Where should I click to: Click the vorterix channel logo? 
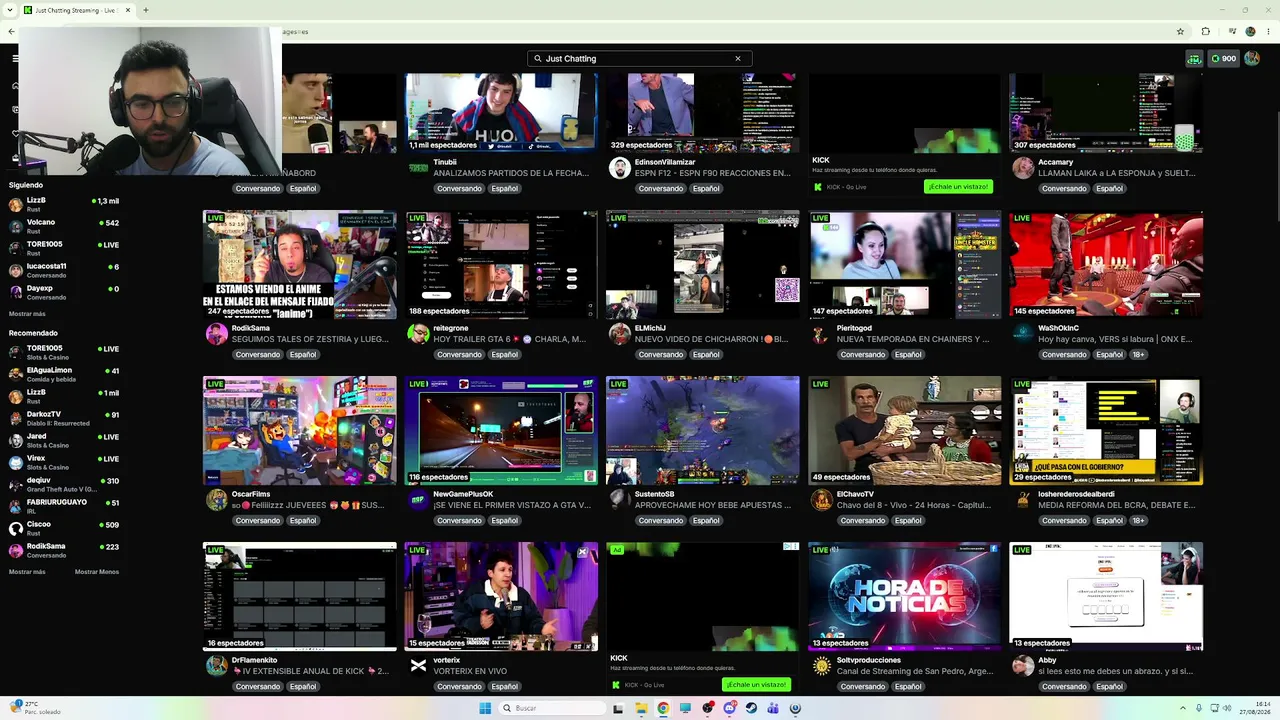(419, 666)
